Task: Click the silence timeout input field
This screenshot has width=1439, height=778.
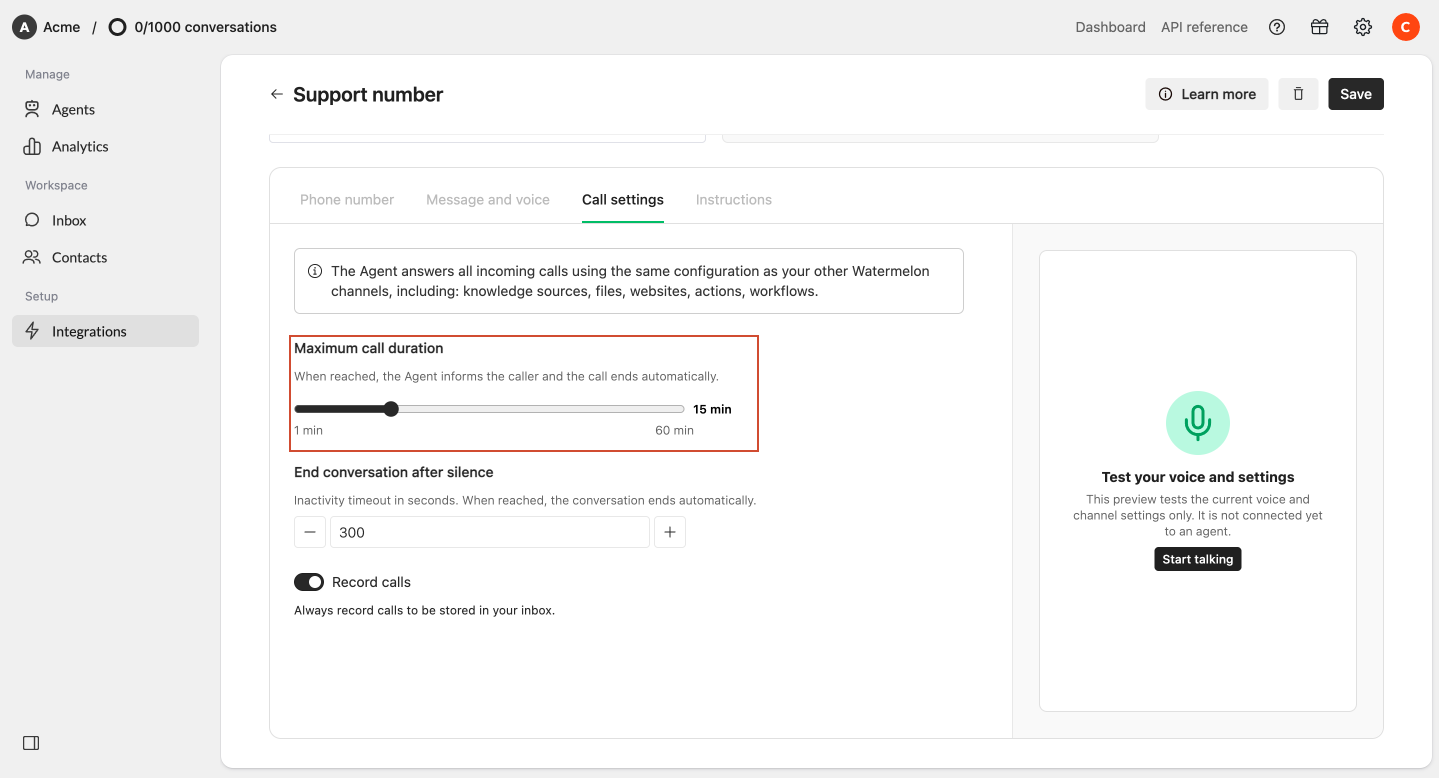Action: pyautogui.click(x=490, y=532)
